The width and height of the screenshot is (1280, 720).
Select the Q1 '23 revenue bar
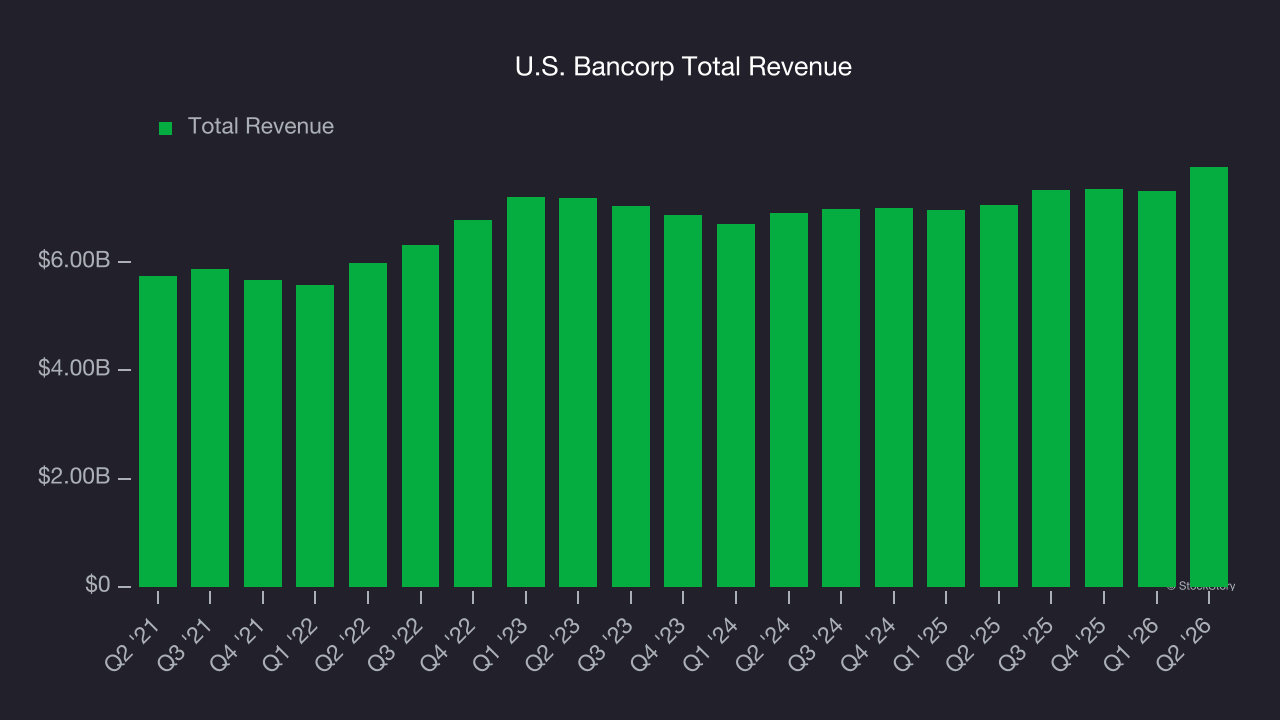click(x=526, y=392)
